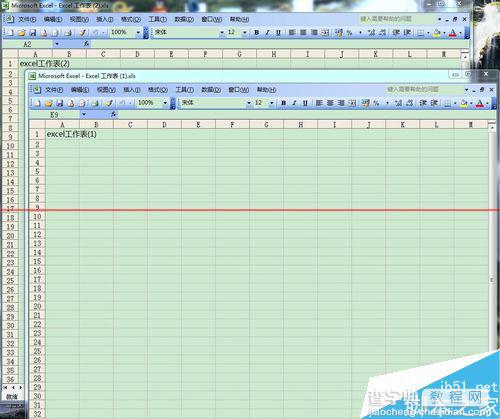Click font color A icon in front window

[479, 103]
